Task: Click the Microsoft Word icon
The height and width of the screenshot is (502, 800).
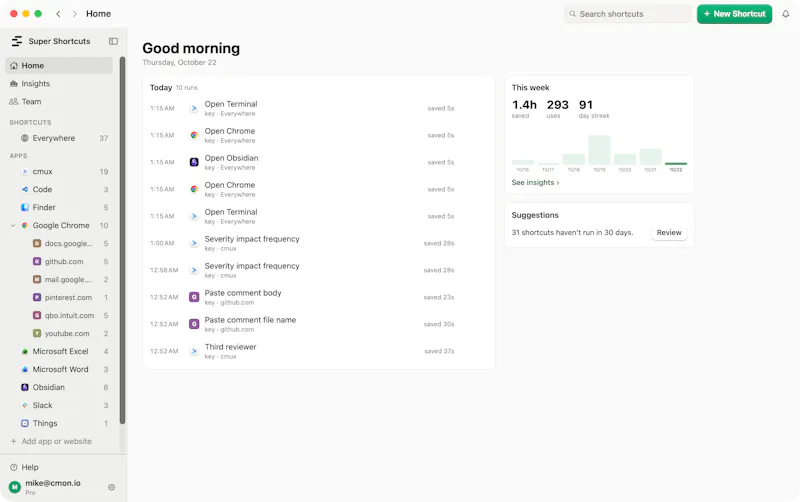Action: tap(24, 369)
